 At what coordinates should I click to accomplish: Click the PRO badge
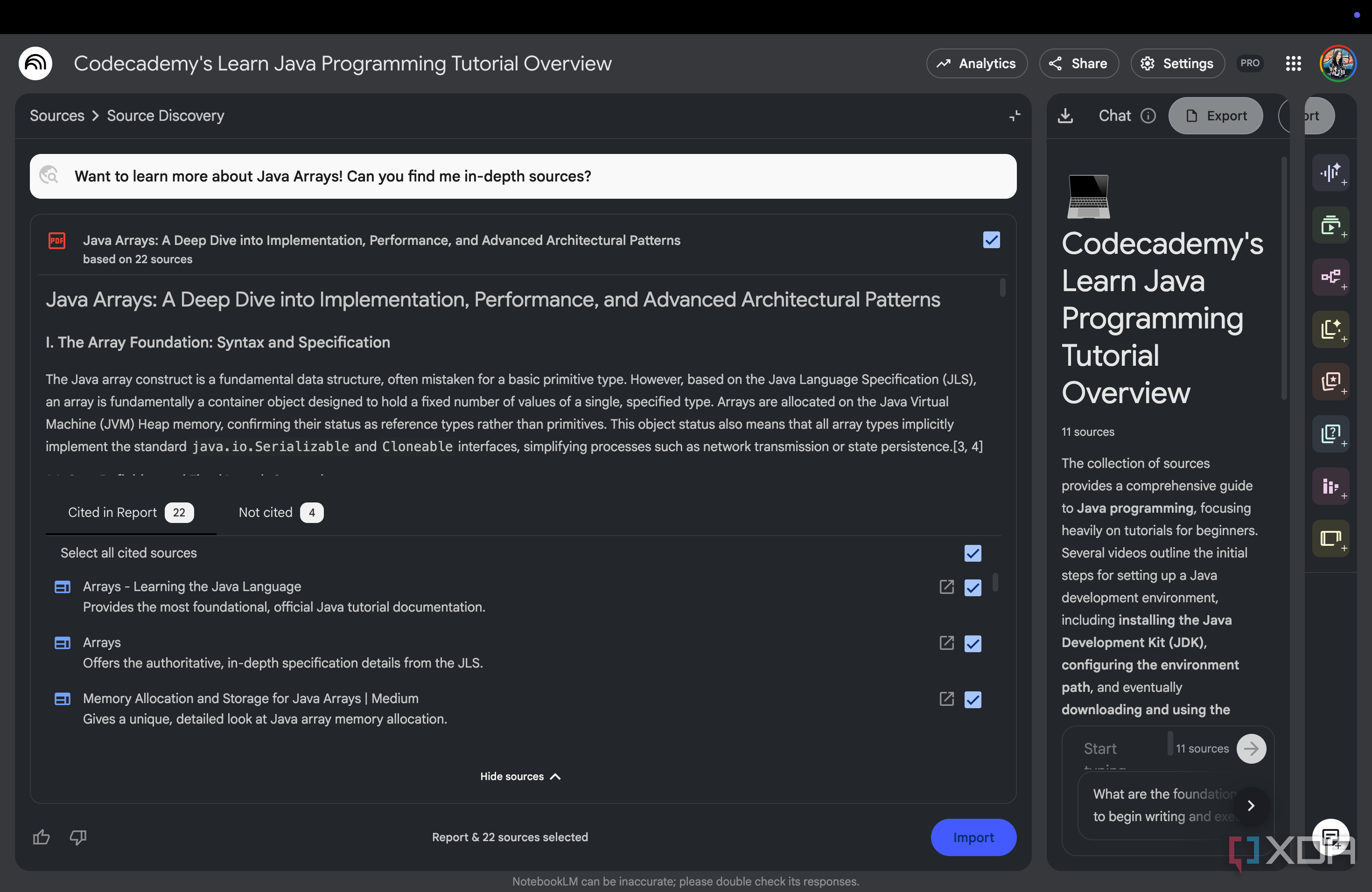point(1249,63)
